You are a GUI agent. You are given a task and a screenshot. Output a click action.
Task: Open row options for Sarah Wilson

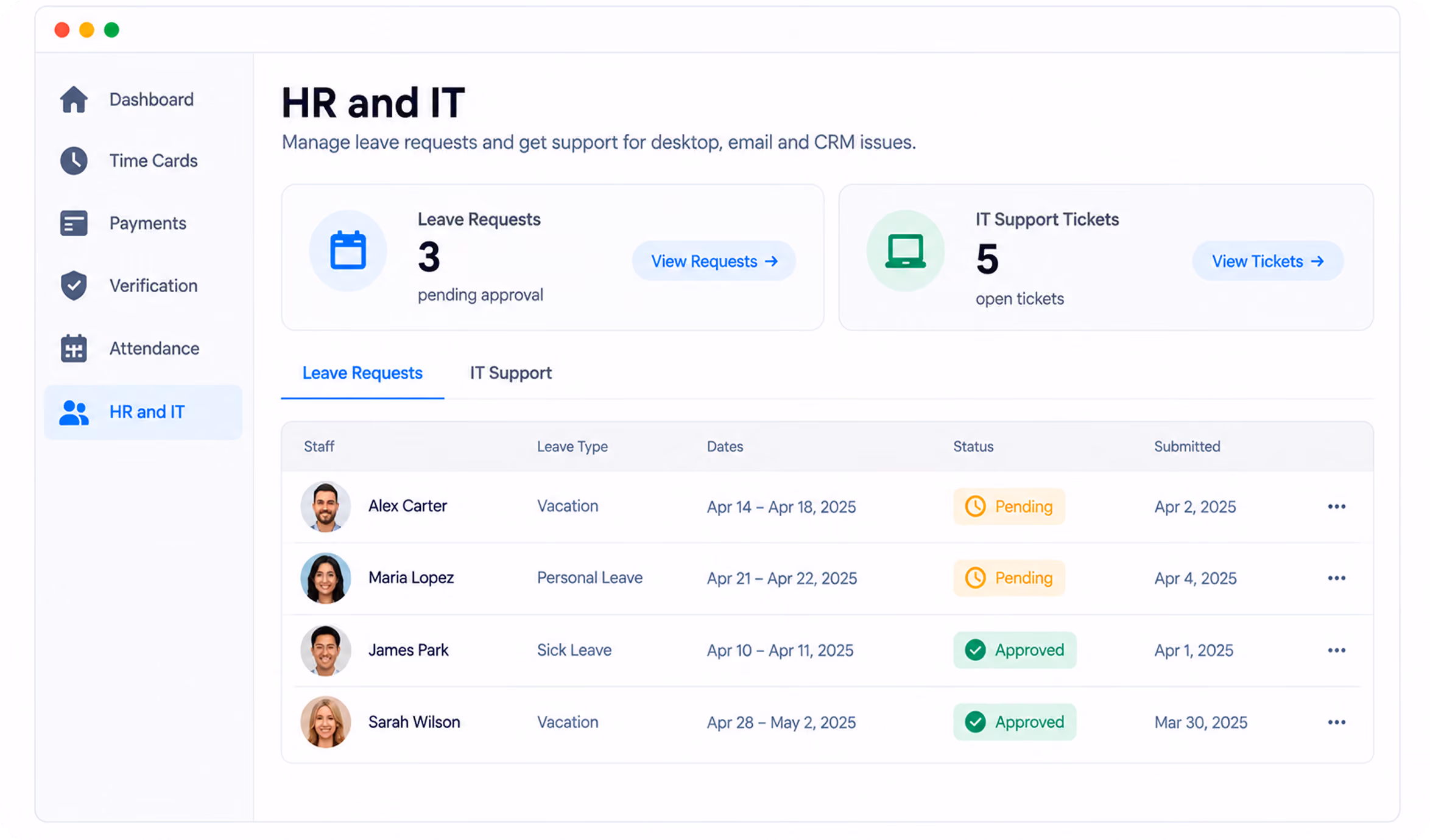[1336, 723]
